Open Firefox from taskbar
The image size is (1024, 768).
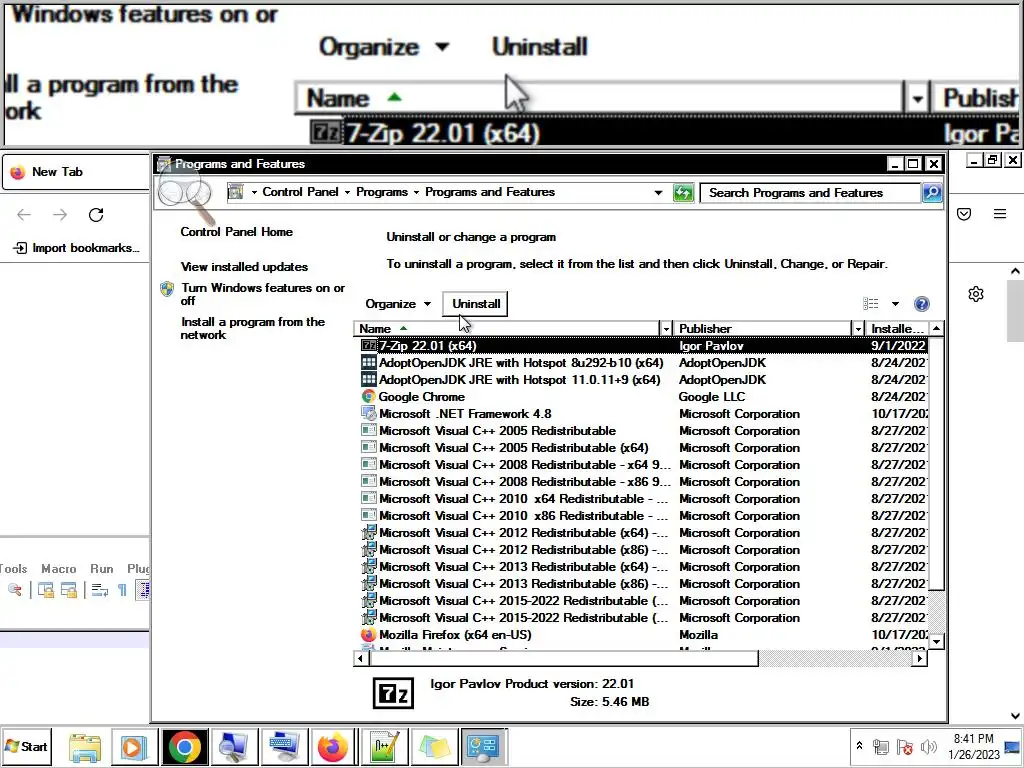point(333,747)
